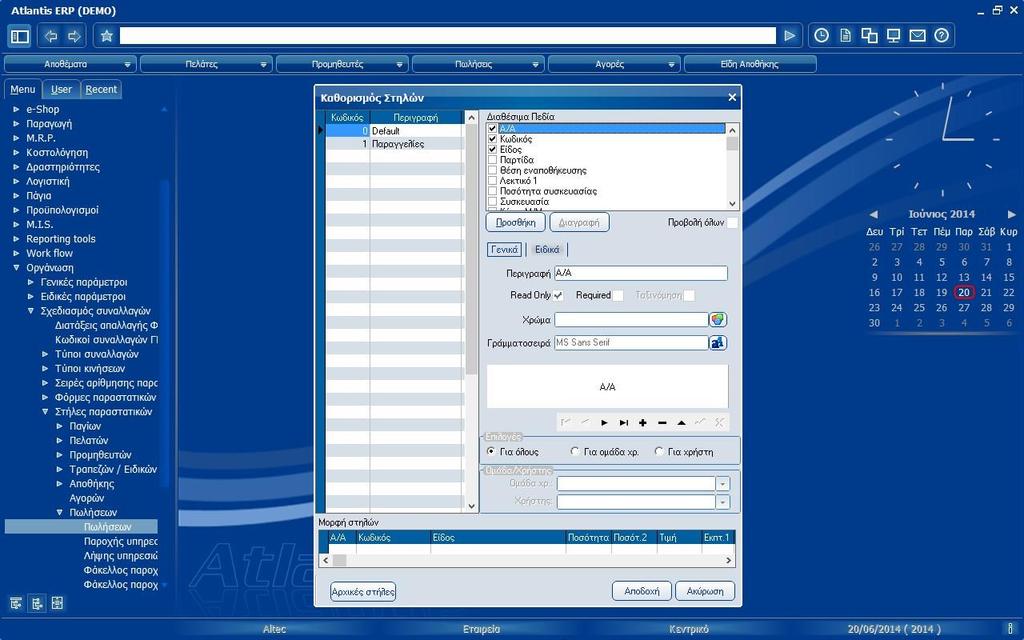Select the Παραγγελίες row in the list
1024x640 pixels.
pyautogui.click(x=395, y=144)
